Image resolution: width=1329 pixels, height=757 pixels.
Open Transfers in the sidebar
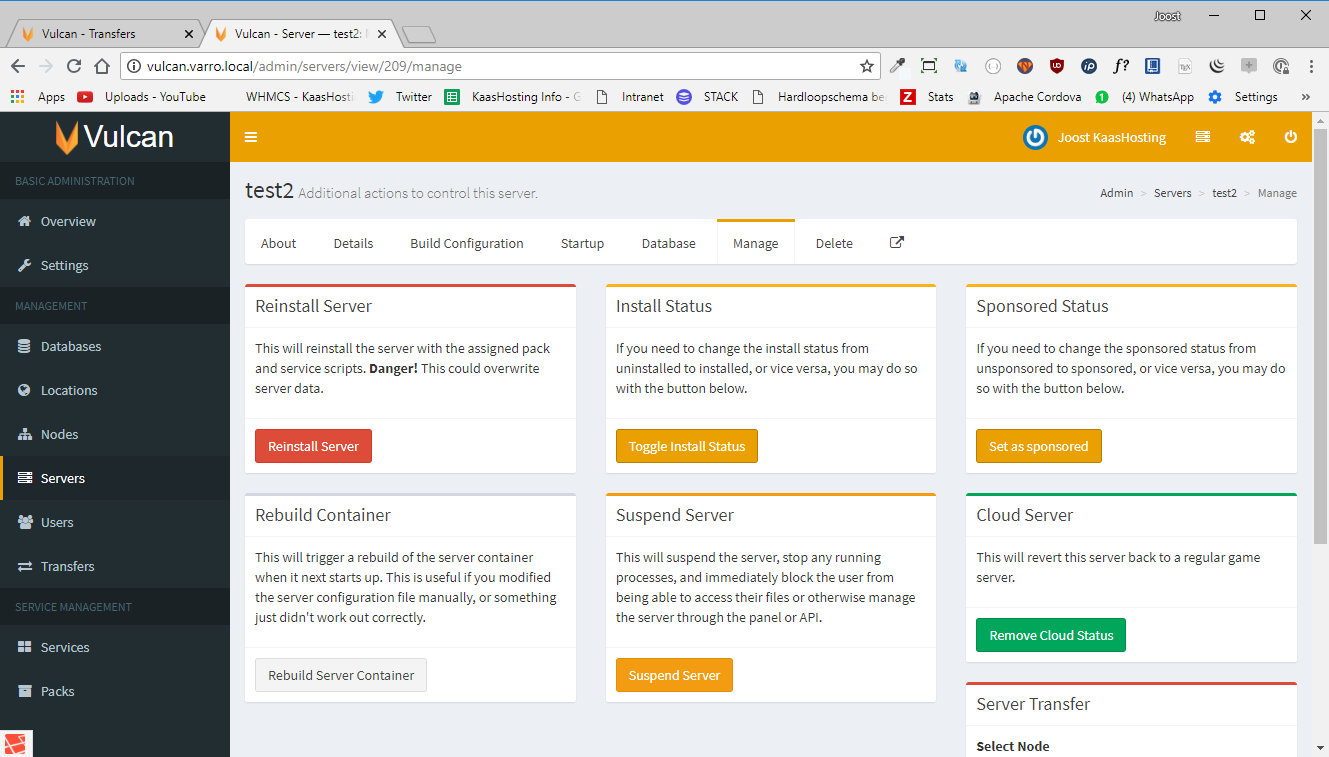(67, 566)
